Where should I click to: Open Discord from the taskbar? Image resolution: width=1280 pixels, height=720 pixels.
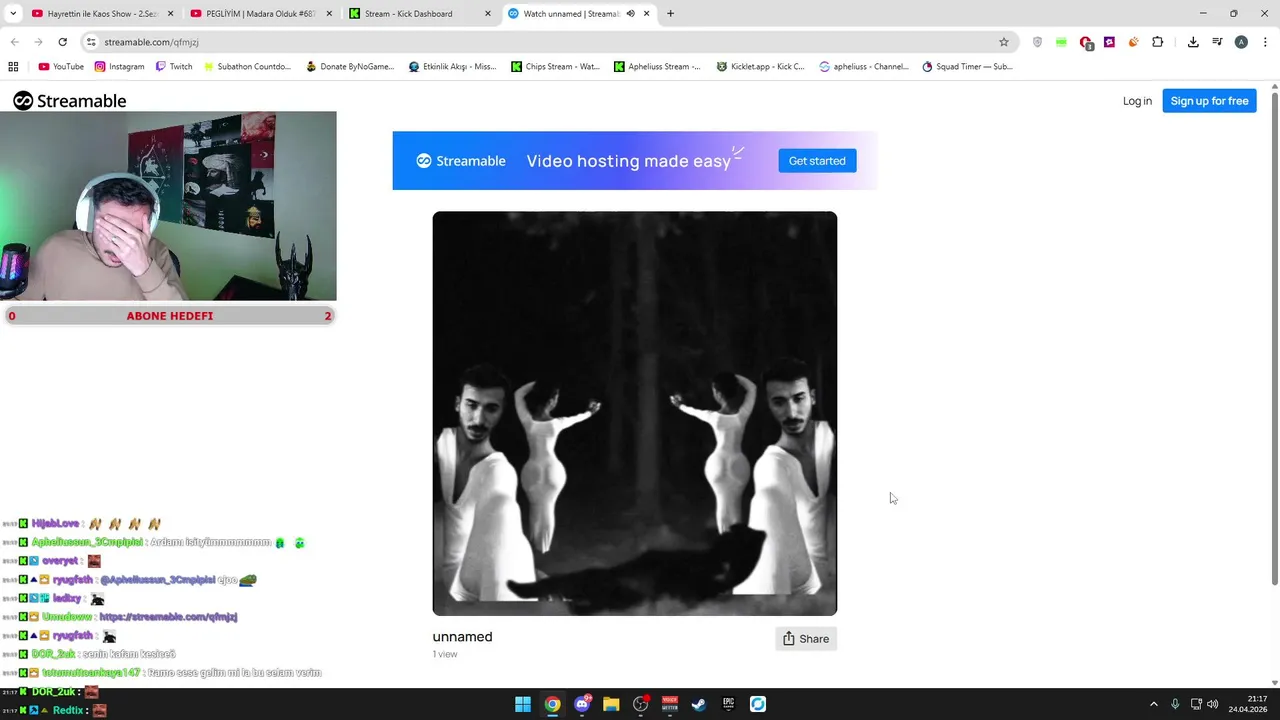582,704
